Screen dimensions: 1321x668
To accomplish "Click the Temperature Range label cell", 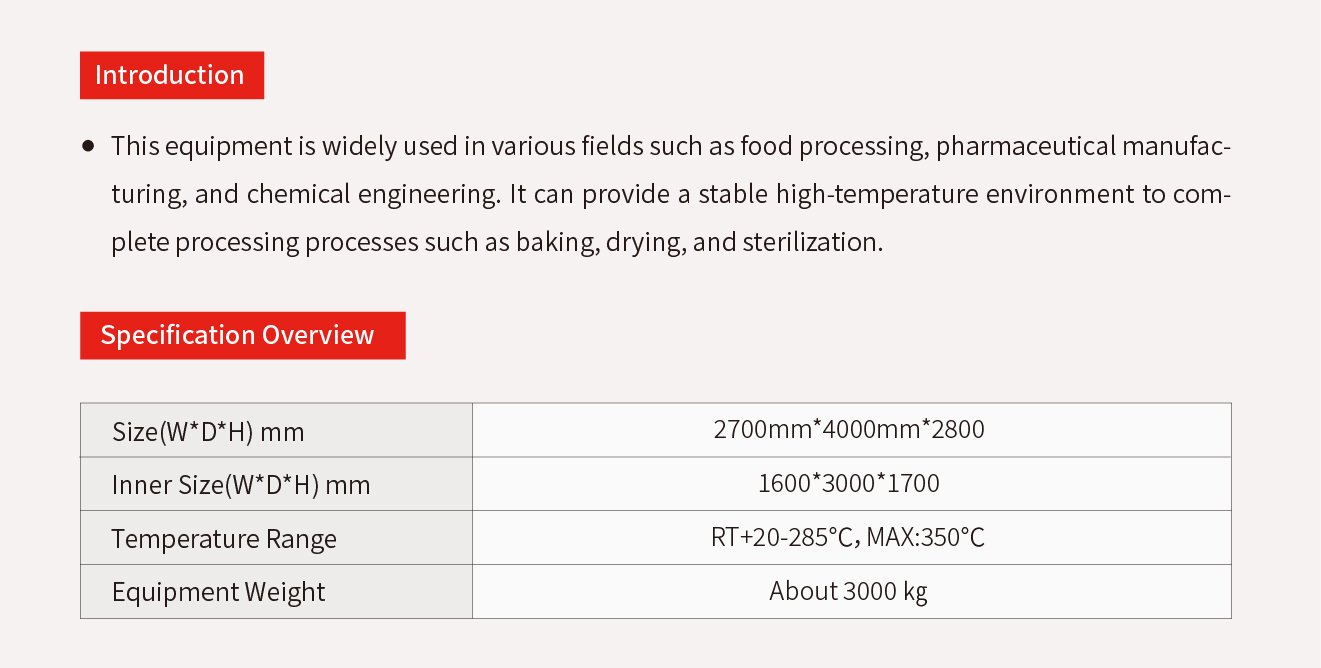I will 276,538.
